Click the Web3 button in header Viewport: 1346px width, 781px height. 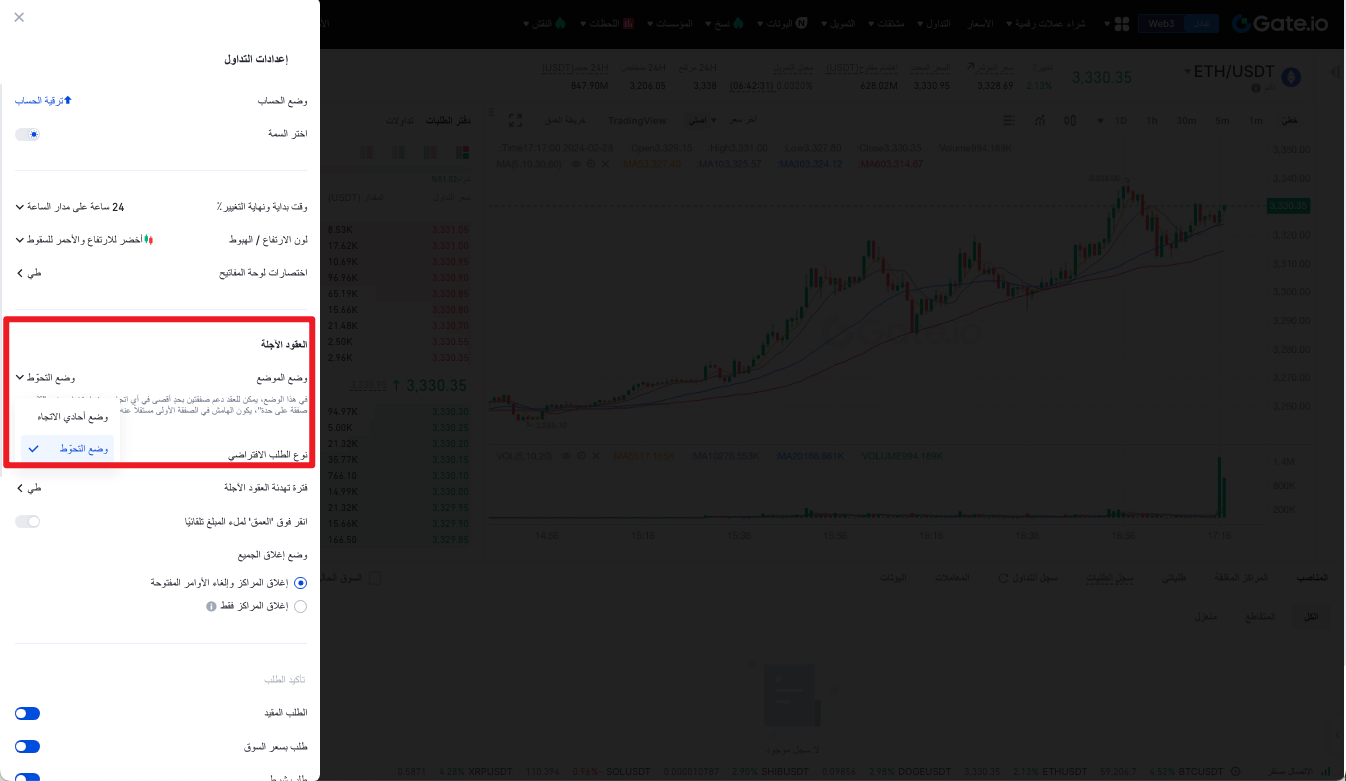(1160, 23)
